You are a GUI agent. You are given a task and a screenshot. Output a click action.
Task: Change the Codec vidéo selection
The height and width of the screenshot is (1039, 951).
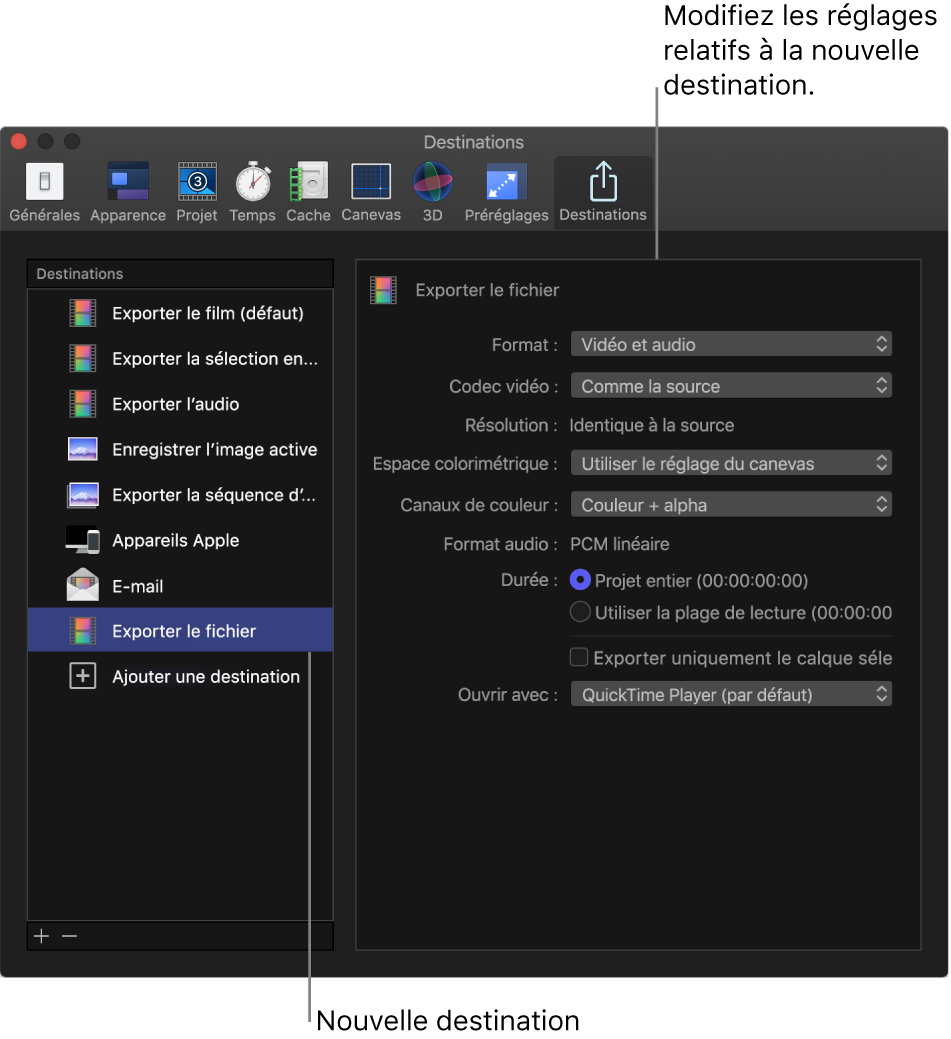click(x=731, y=385)
